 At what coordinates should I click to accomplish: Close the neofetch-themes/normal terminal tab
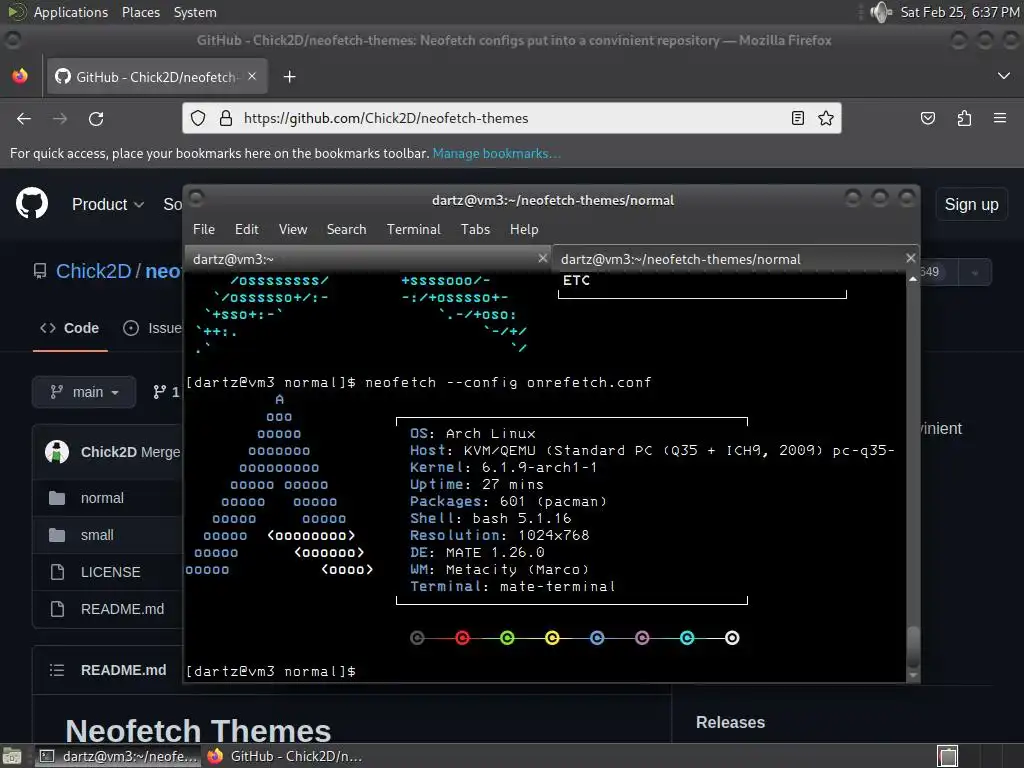tap(910, 258)
